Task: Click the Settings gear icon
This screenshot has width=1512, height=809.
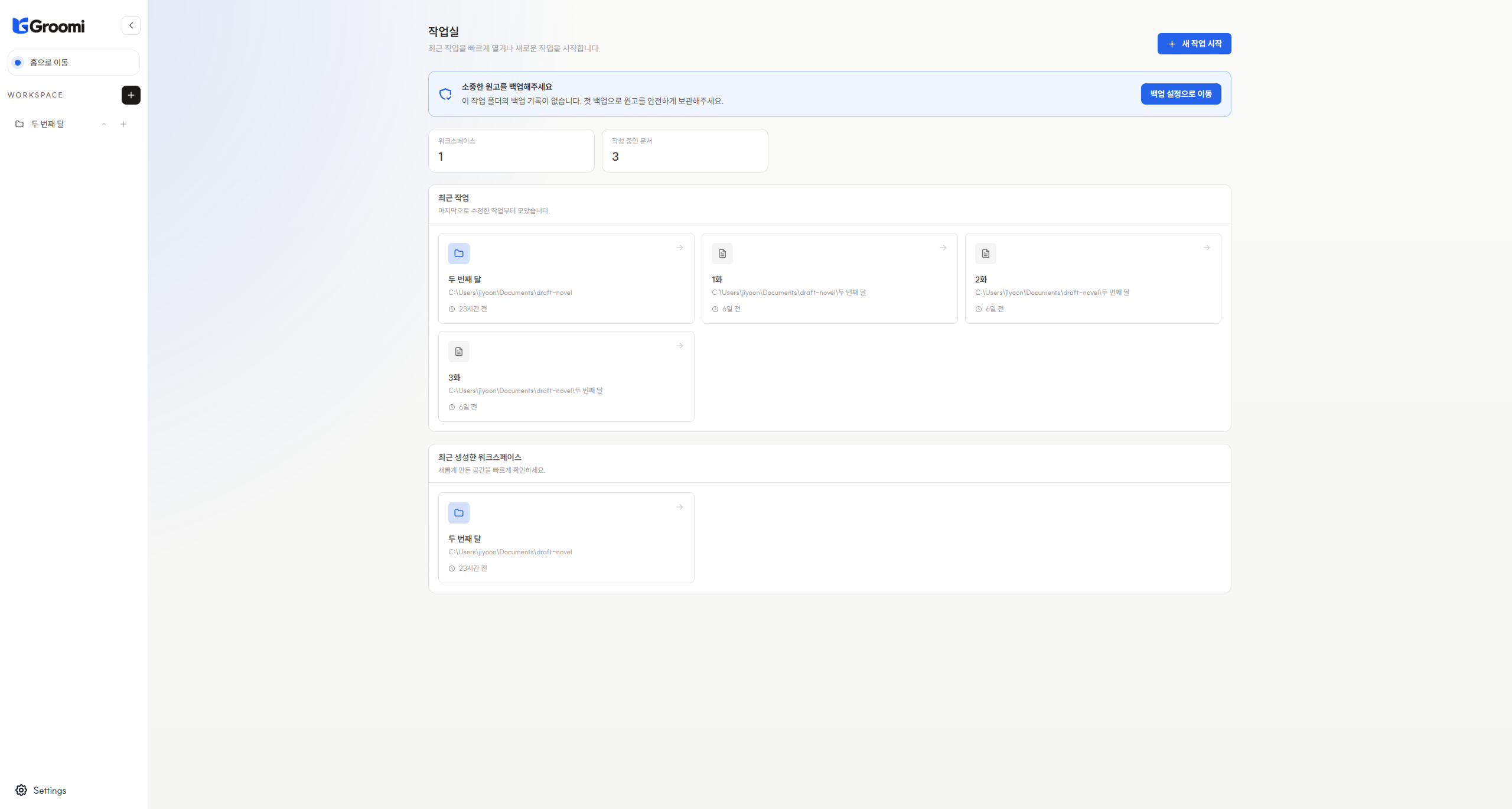Action: [21, 790]
